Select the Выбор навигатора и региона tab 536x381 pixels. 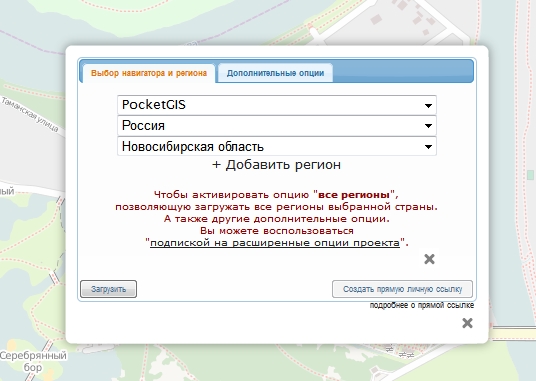pyautogui.click(x=149, y=73)
